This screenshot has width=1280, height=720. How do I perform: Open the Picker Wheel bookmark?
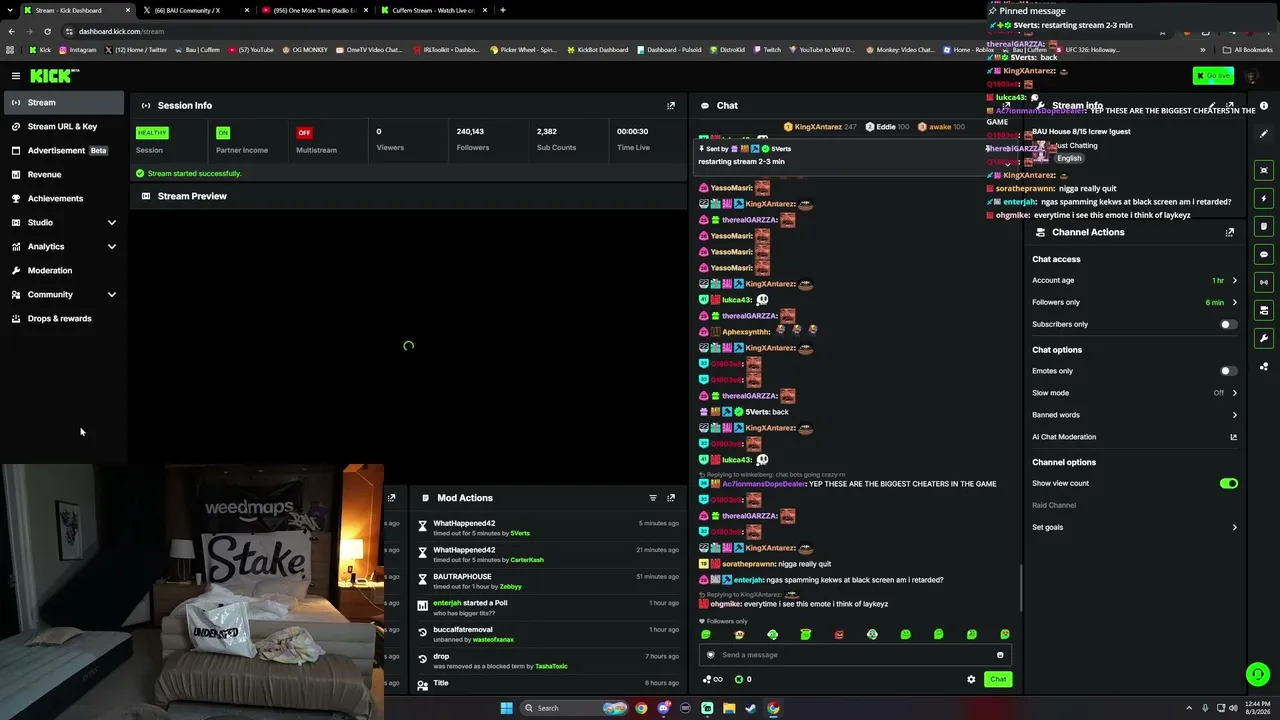pyautogui.click(x=523, y=50)
